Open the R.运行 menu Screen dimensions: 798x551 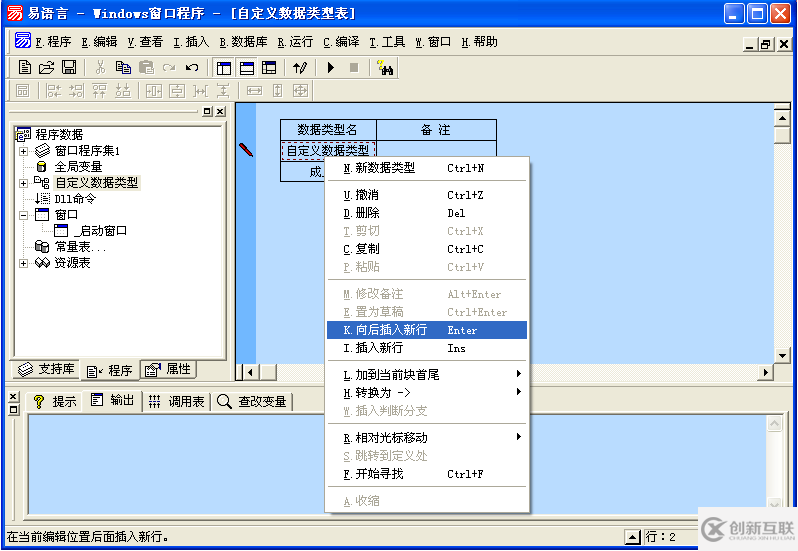click(x=295, y=42)
